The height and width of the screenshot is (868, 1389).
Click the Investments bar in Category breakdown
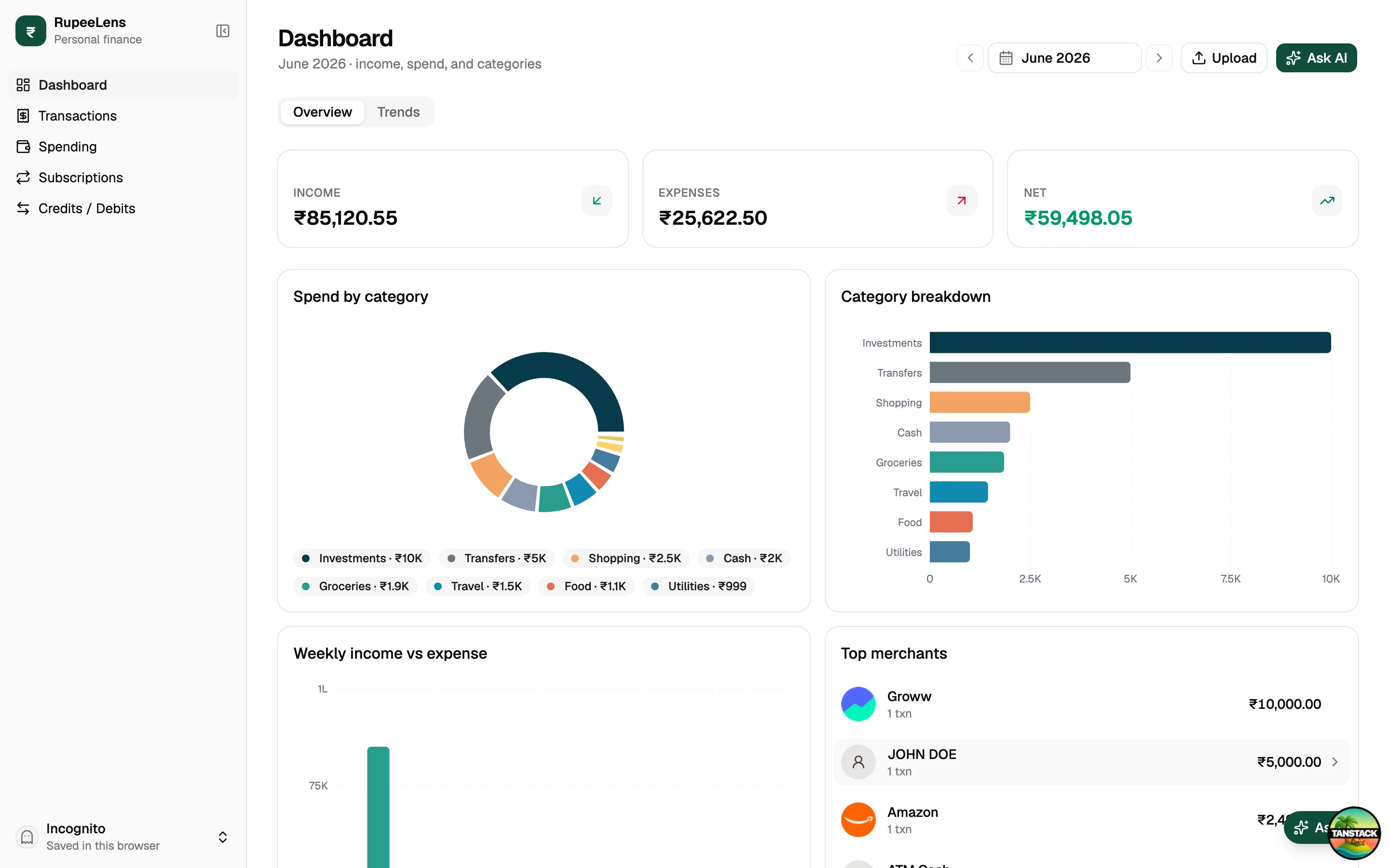click(x=1130, y=343)
